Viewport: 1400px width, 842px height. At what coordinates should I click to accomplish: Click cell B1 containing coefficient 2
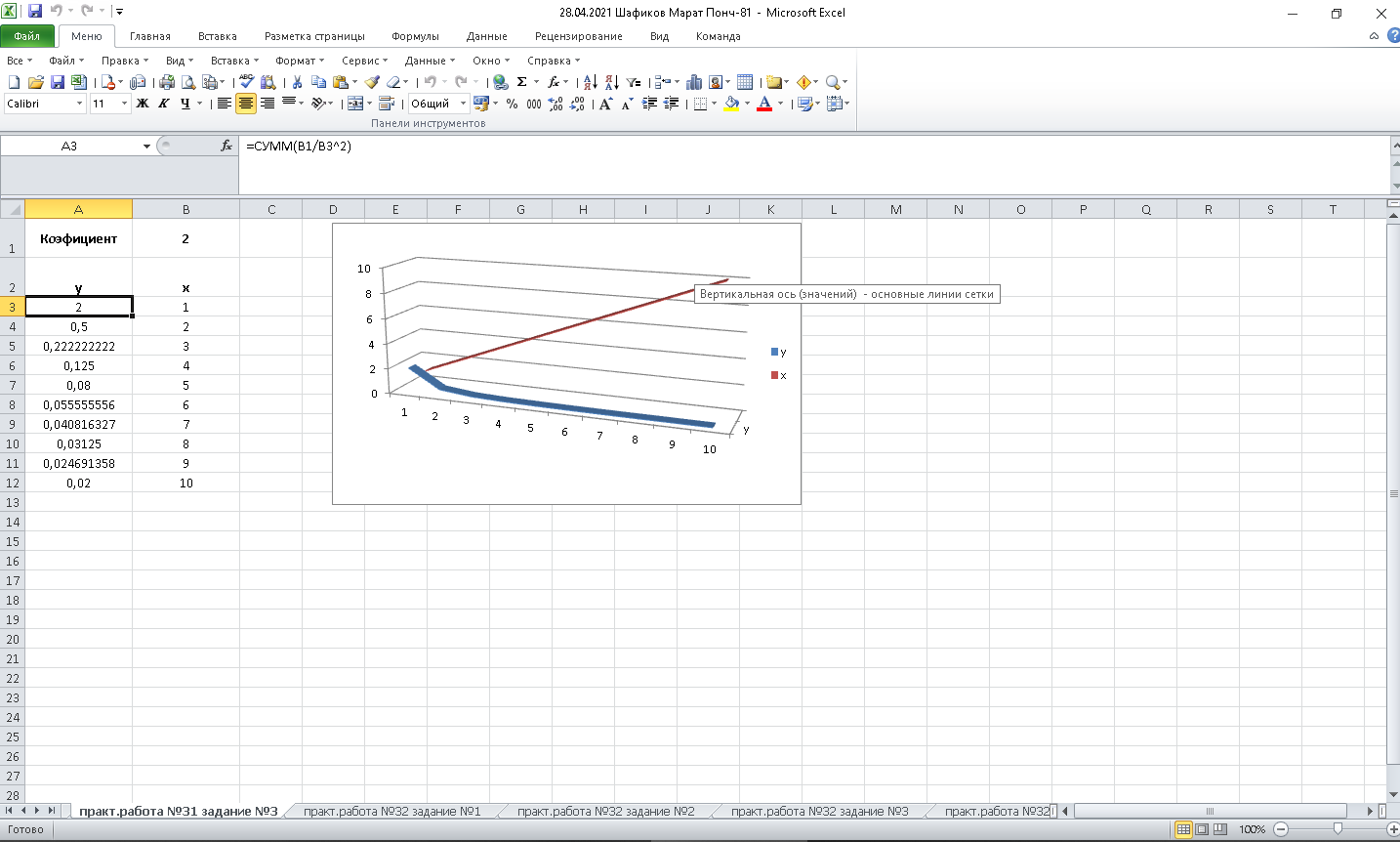tap(185, 238)
